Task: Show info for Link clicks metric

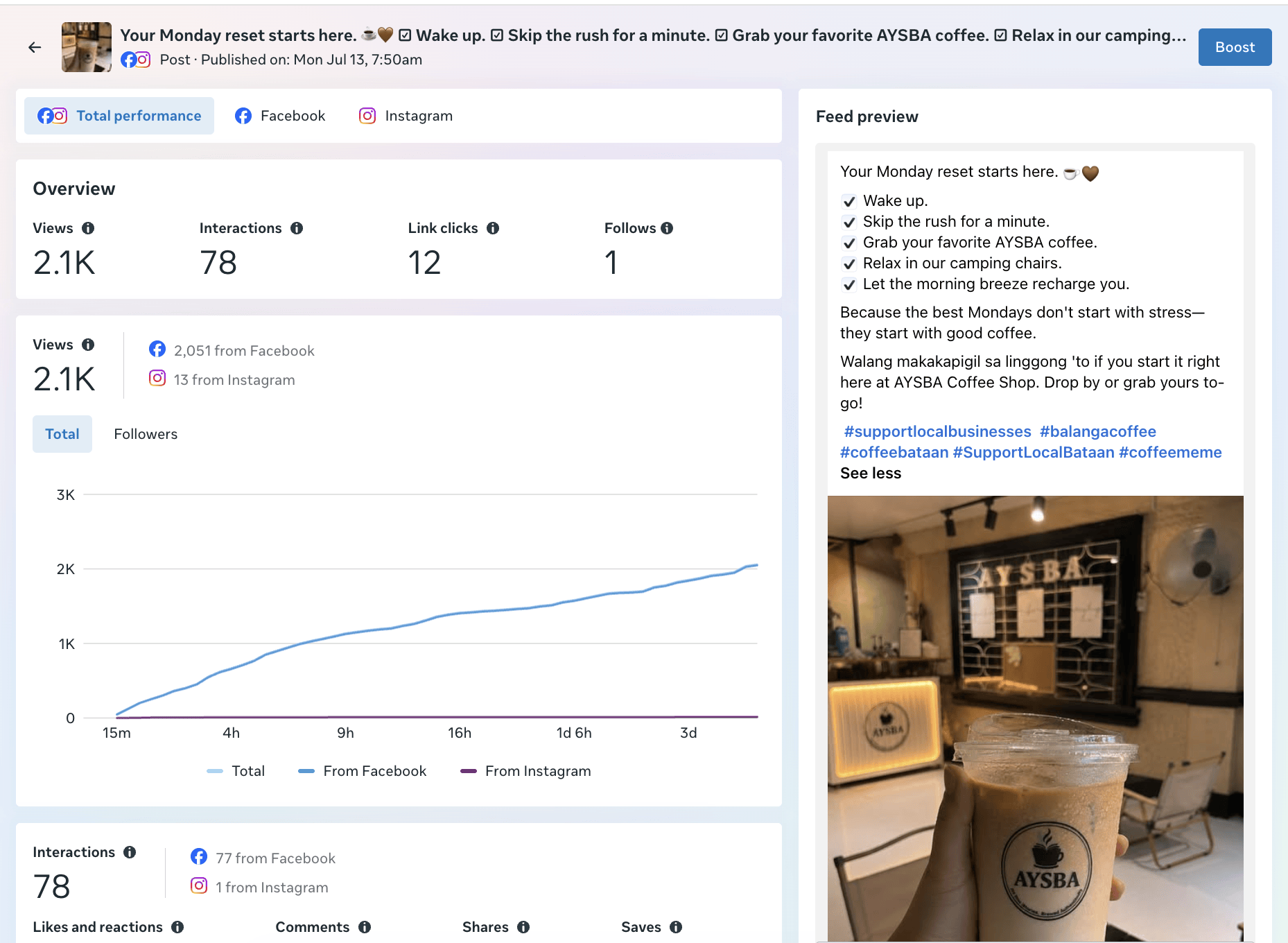Action: [x=493, y=228]
